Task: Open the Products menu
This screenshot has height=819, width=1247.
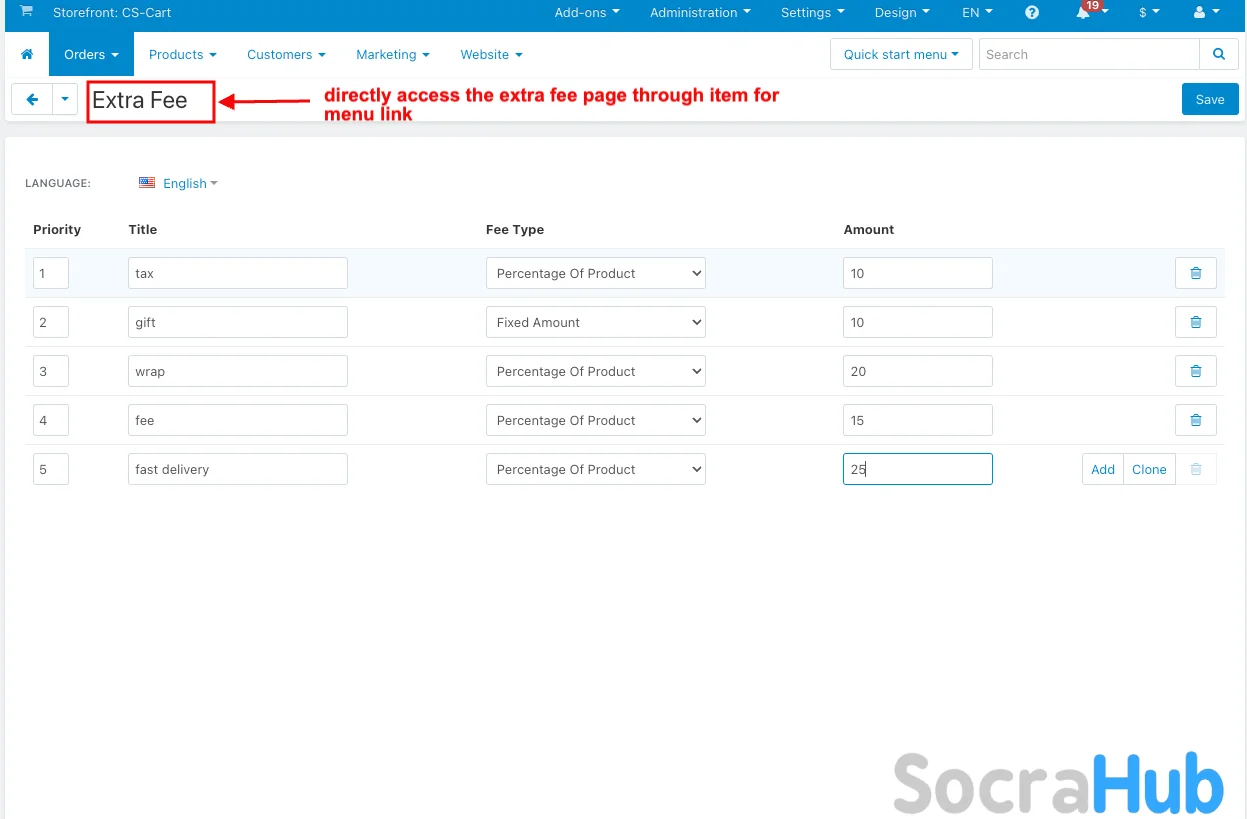Action: (x=182, y=54)
